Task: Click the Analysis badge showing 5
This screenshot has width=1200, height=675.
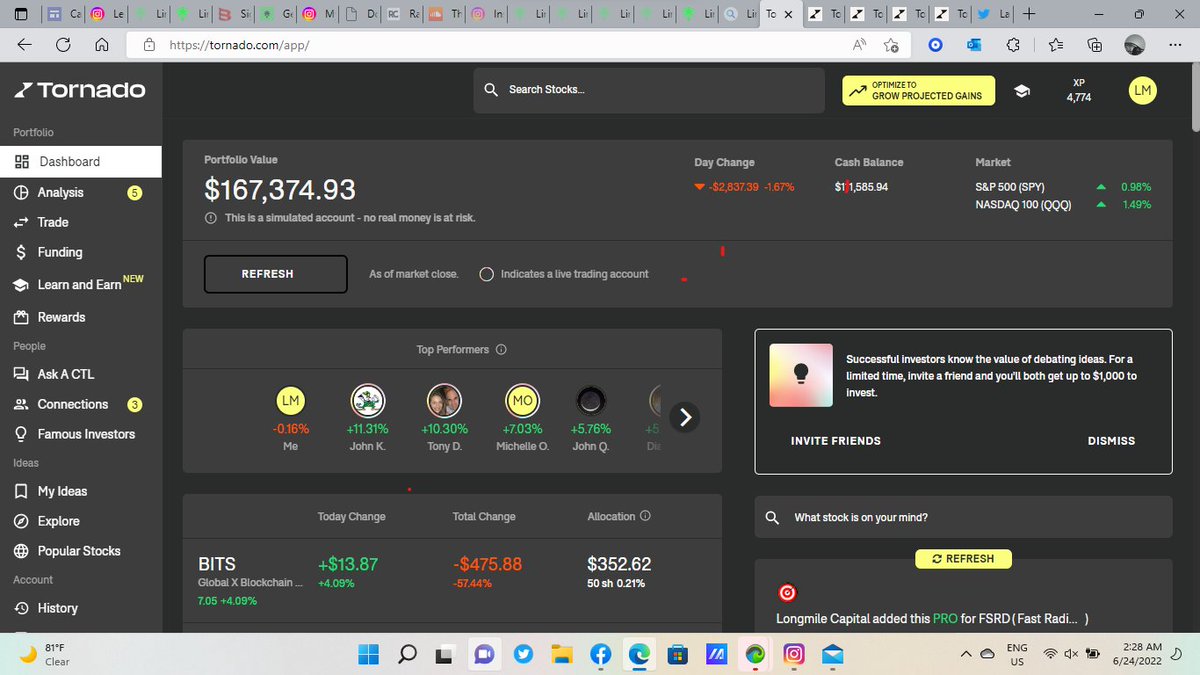Action: (135, 192)
